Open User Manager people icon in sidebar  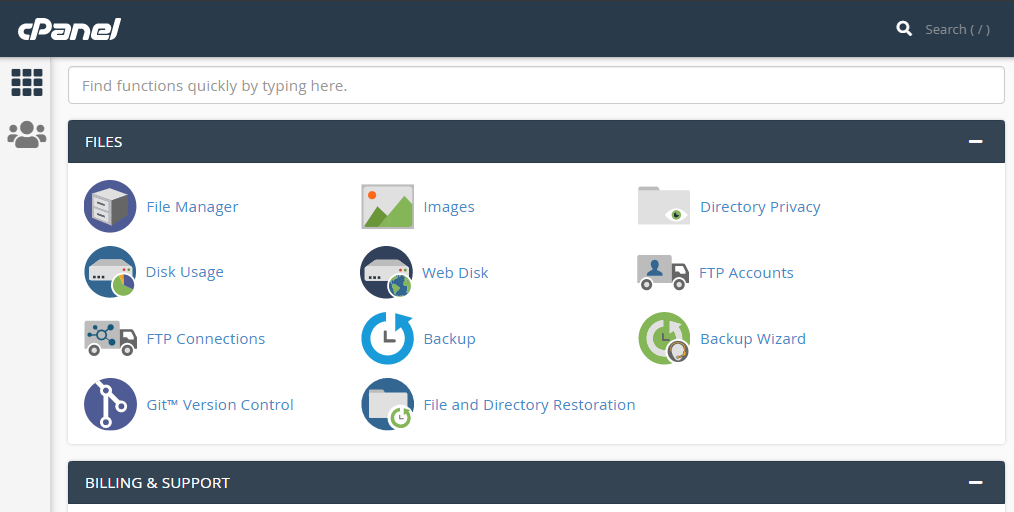click(27, 134)
